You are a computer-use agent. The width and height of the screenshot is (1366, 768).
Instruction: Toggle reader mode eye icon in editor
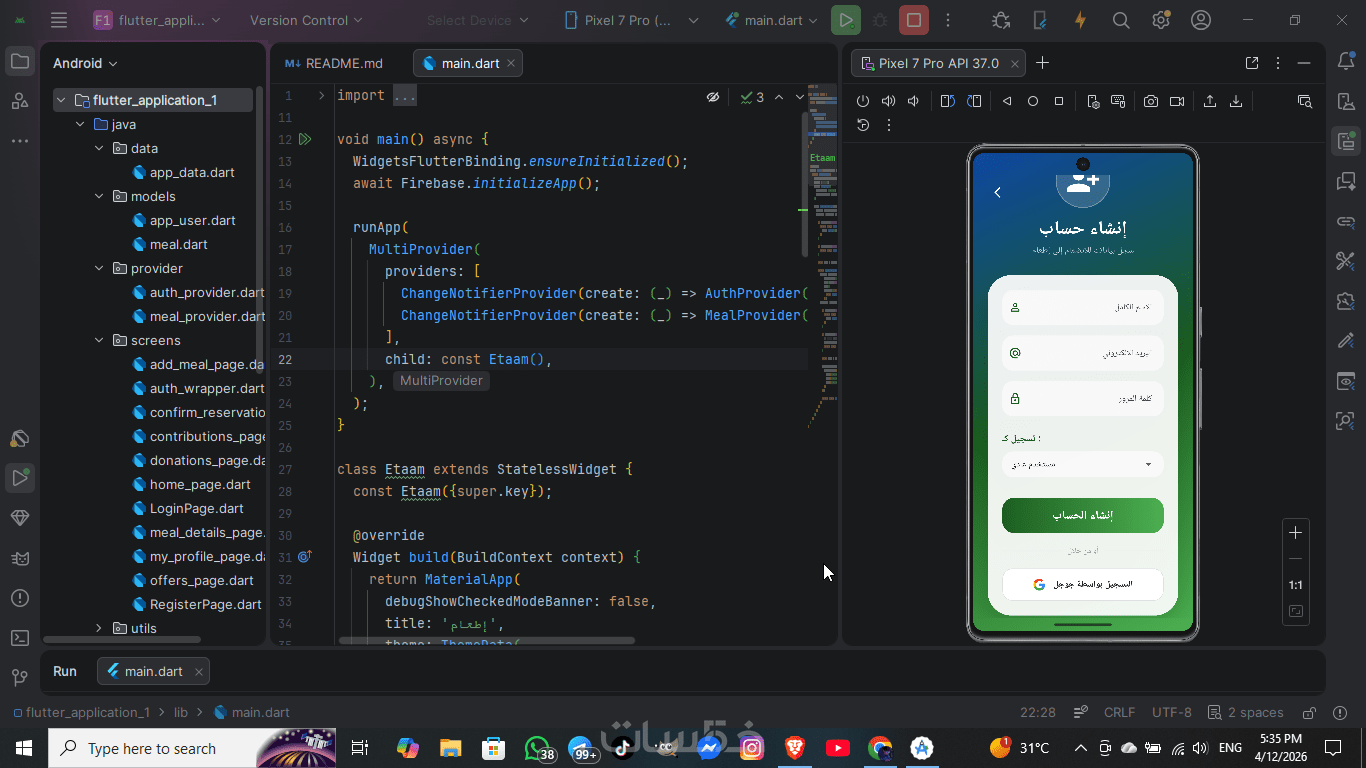pos(713,97)
